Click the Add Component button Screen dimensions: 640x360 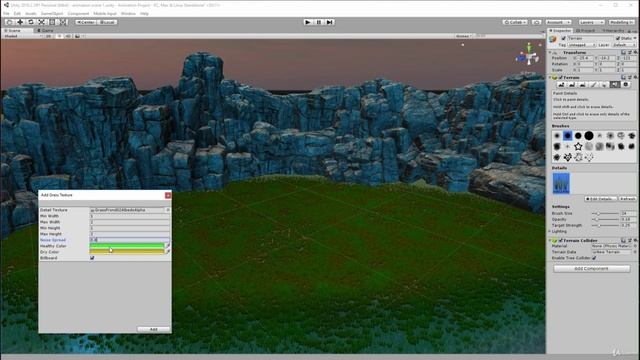pyautogui.click(x=591, y=269)
